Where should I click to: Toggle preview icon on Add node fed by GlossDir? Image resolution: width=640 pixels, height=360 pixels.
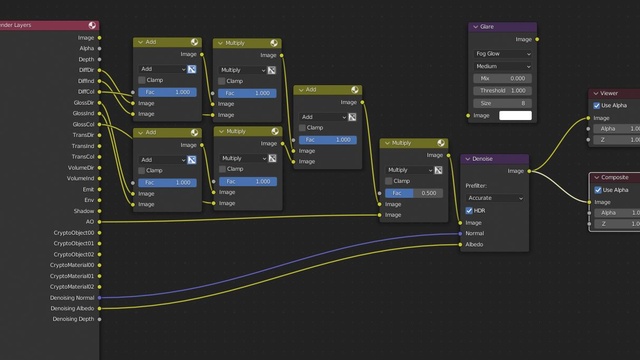pyautogui.click(x=194, y=133)
